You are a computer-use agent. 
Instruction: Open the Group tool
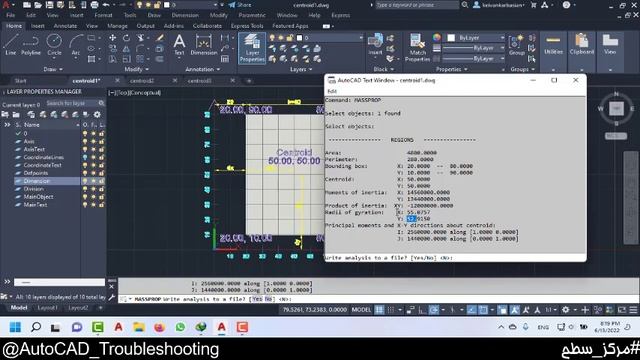pyautogui.click(x=516, y=45)
